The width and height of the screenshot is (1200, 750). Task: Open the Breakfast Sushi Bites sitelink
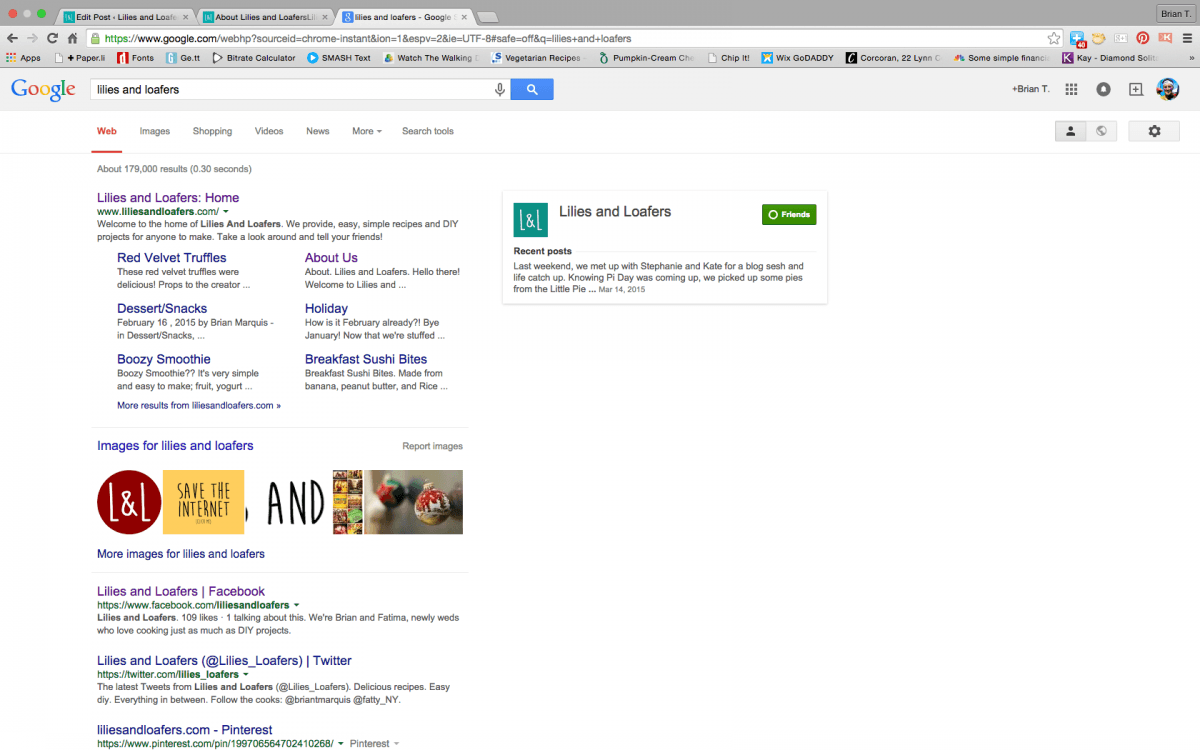[366, 359]
